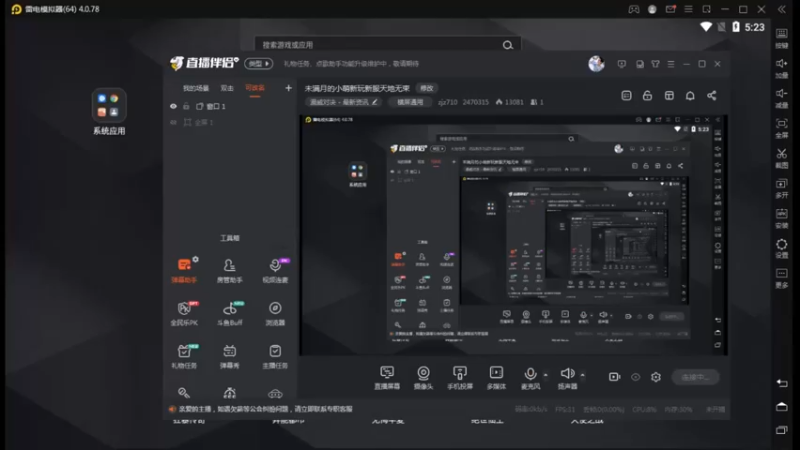Click the record video icon near settings
The height and width of the screenshot is (450, 800).
click(x=614, y=377)
